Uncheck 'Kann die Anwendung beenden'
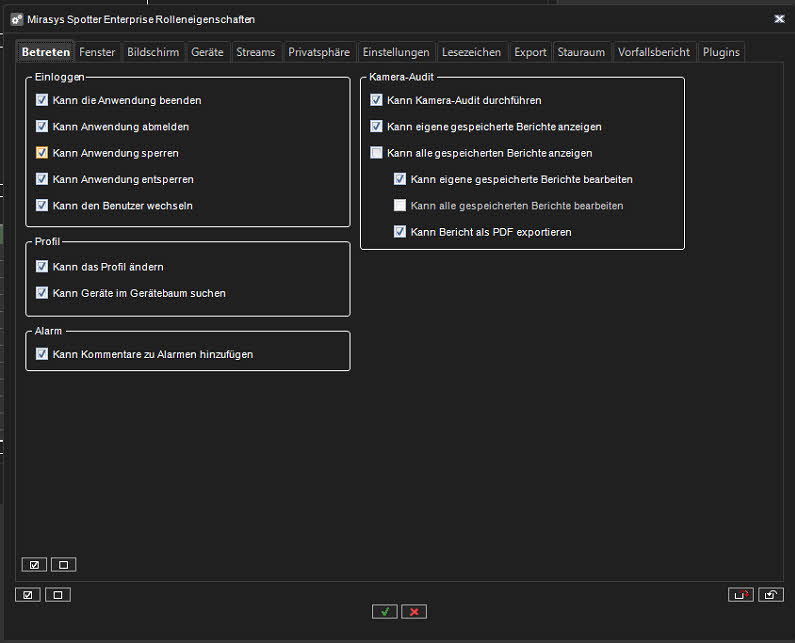Screen dimensions: 795x643 (x=42, y=100)
